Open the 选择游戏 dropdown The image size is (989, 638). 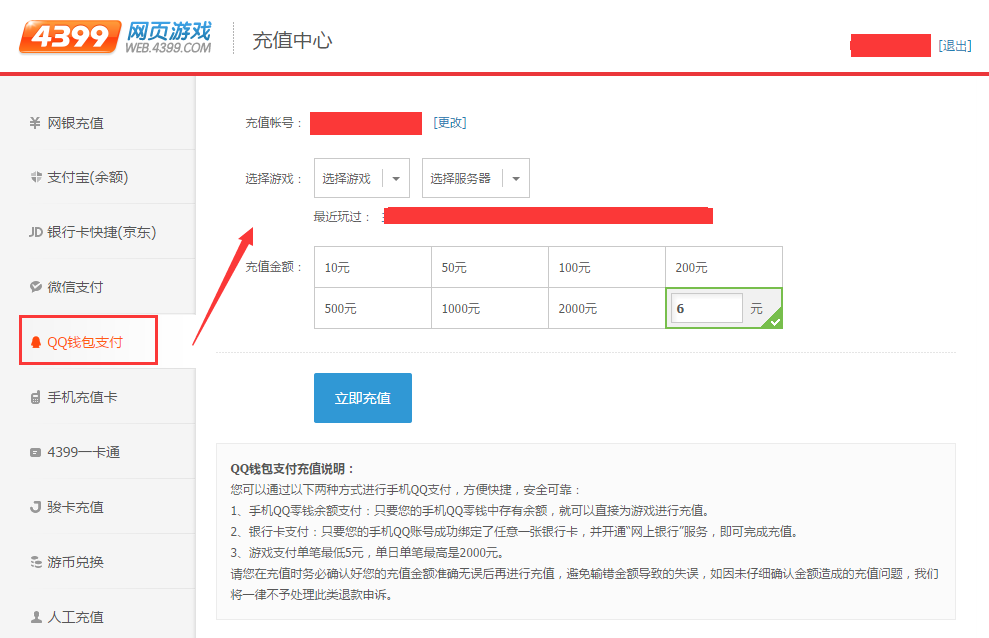click(361, 177)
